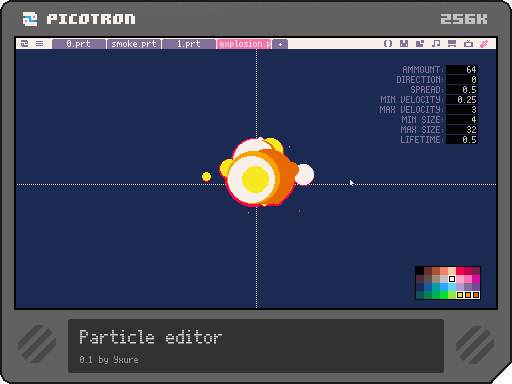Click the 256K label in header
Screen dimensions: 512x384
pos(464,19)
